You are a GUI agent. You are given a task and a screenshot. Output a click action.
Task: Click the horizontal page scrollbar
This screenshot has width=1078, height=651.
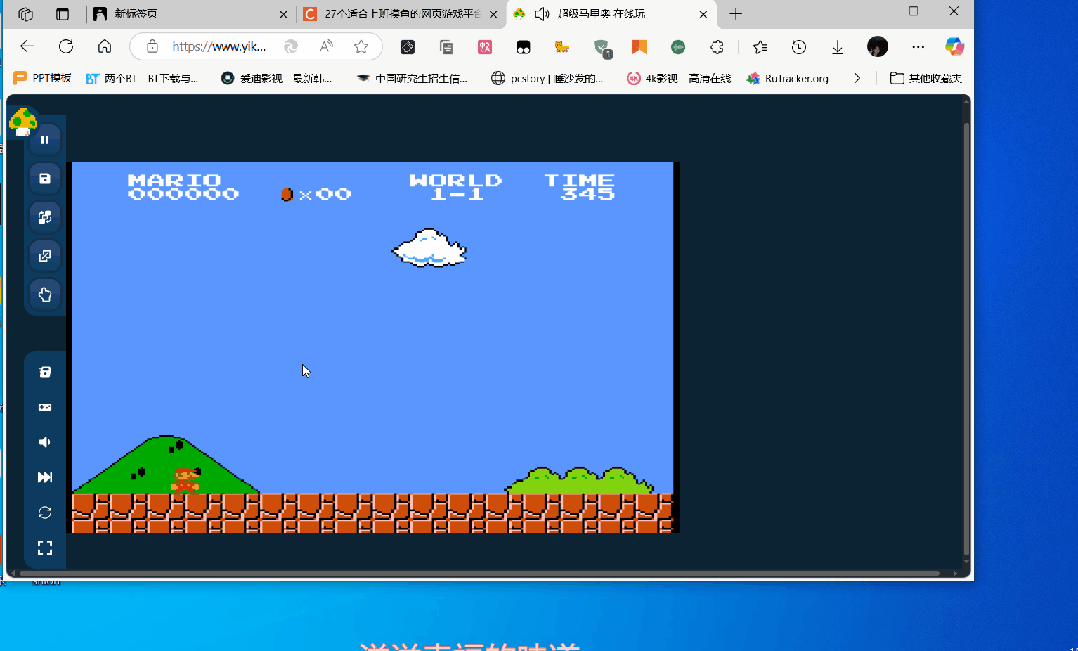click(479, 573)
